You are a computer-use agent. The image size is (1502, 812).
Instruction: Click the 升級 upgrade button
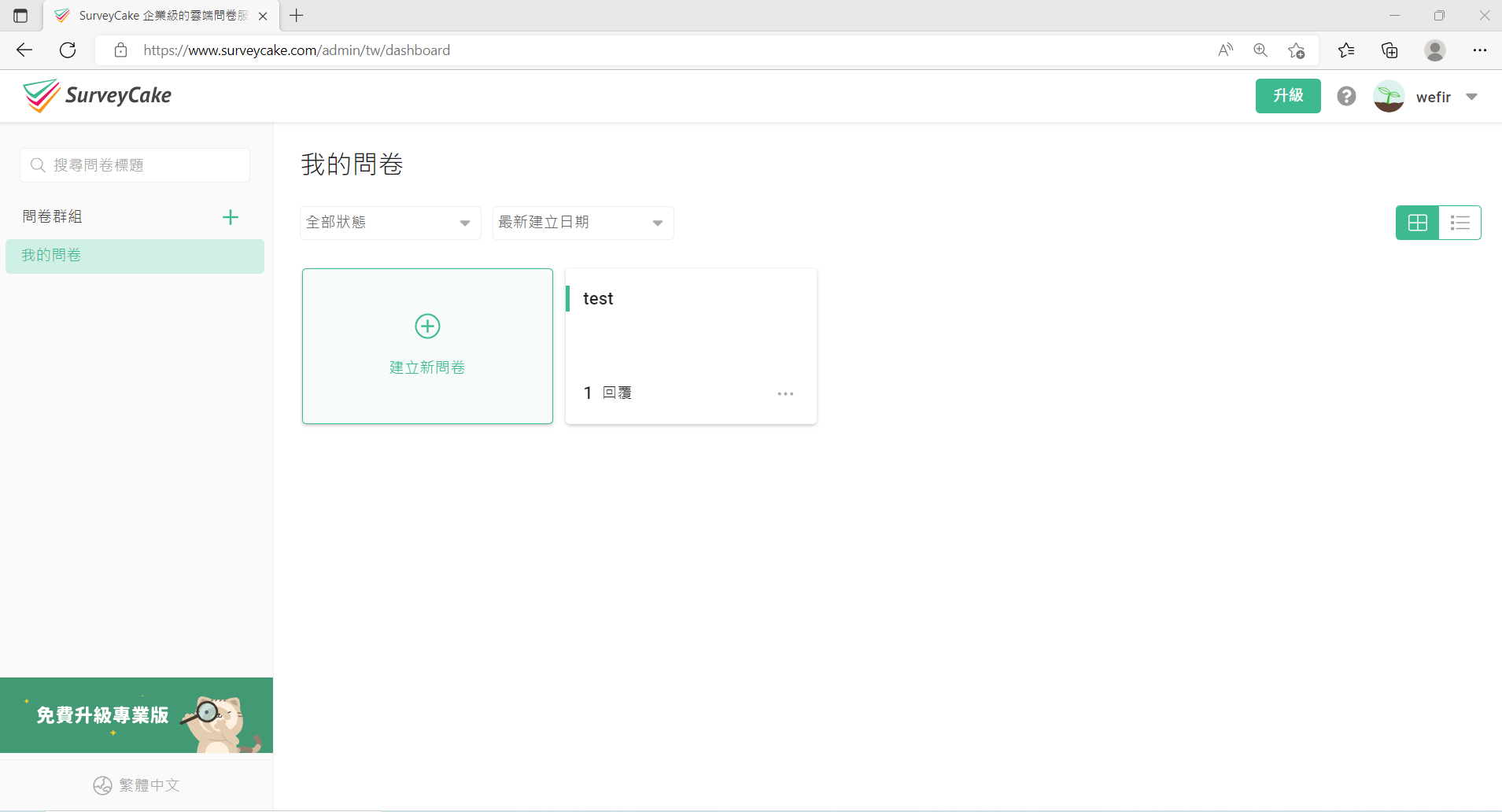[x=1288, y=96]
